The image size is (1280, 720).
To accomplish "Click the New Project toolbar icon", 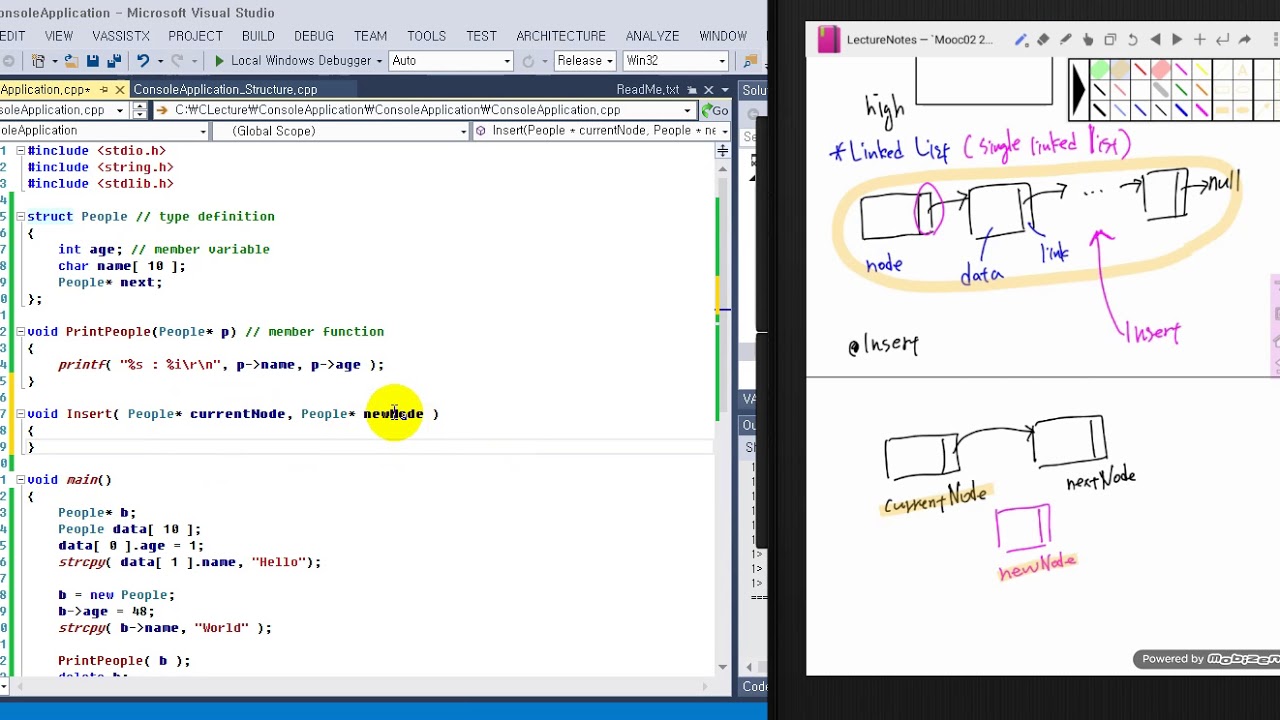I will point(38,61).
